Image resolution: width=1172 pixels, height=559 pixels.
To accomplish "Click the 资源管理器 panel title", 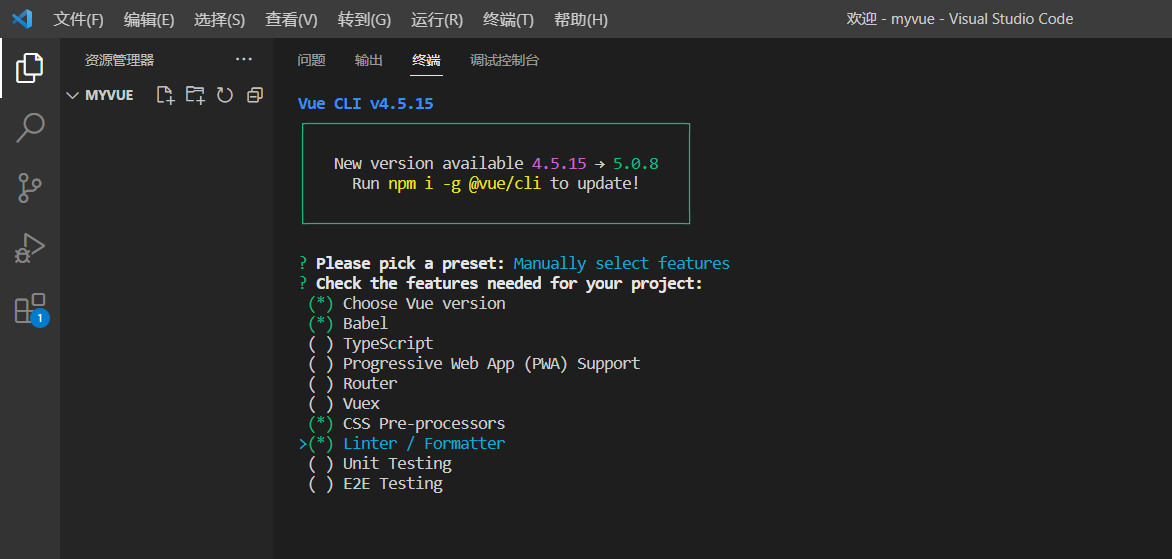I will (x=120, y=61).
